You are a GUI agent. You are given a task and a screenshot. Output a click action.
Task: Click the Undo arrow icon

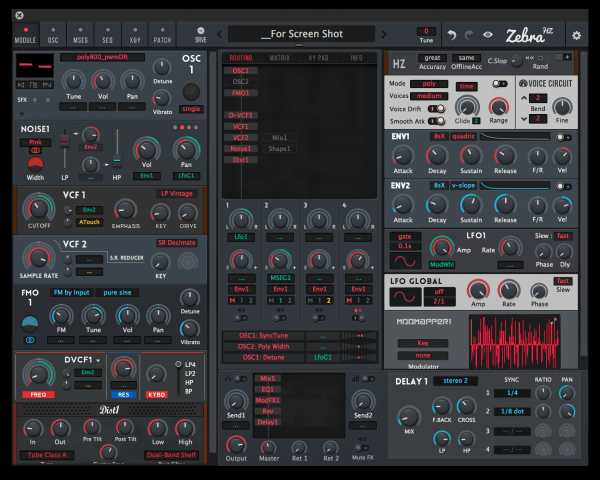coord(452,35)
